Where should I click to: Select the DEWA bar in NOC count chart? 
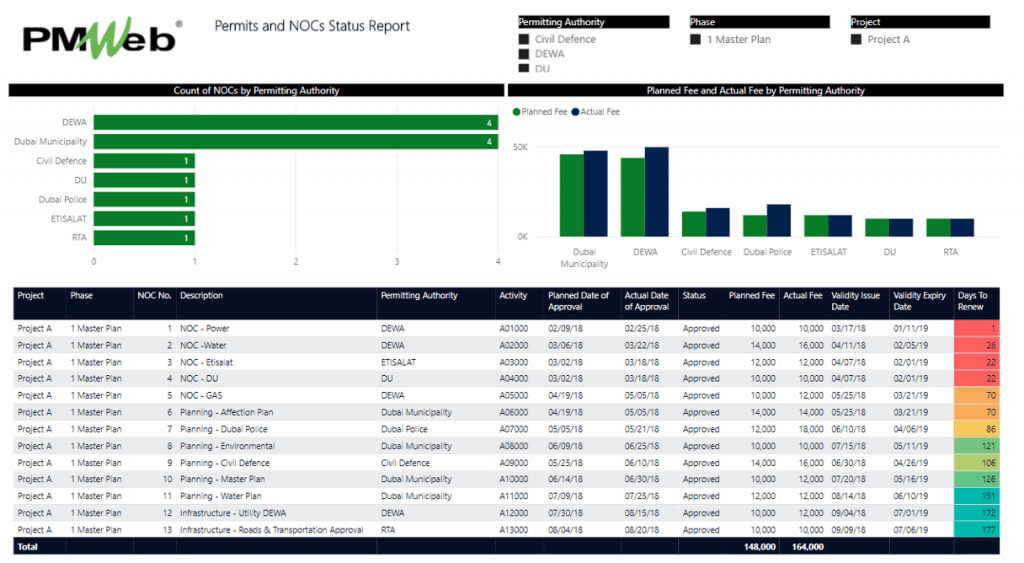pos(296,122)
